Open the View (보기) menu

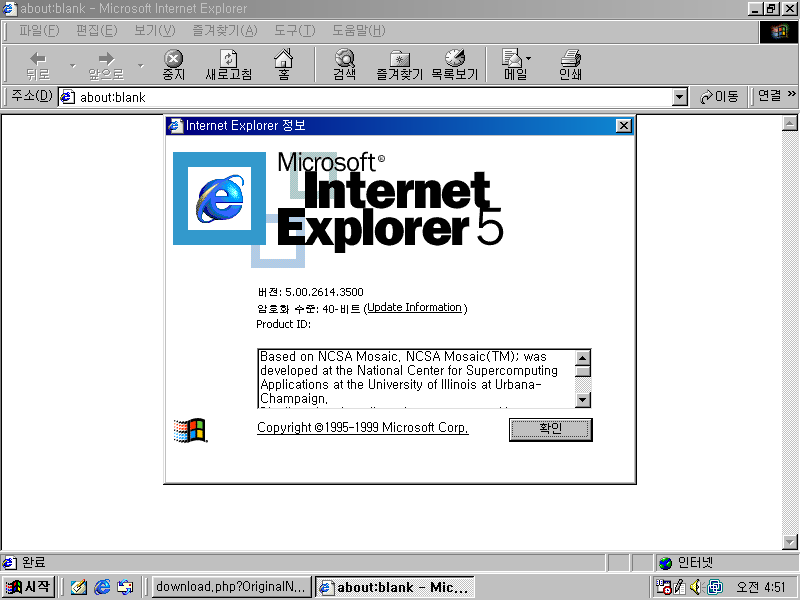pyautogui.click(x=154, y=31)
